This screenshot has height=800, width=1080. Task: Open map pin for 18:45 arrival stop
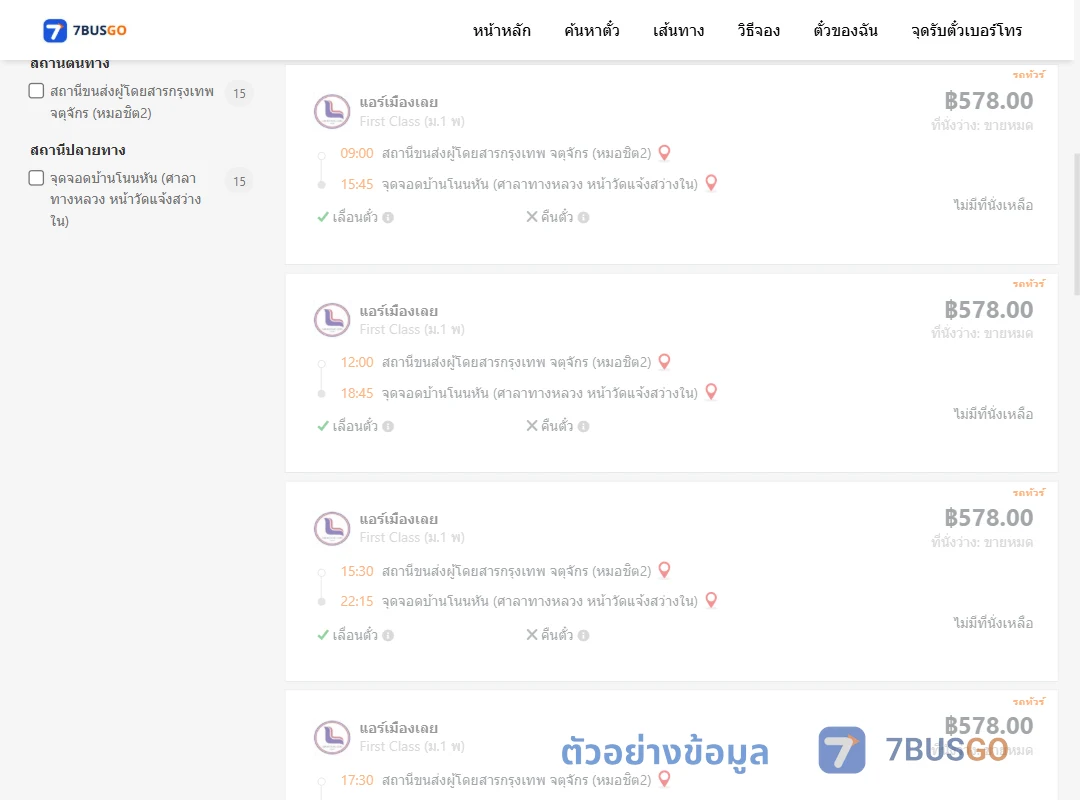(x=712, y=392)
